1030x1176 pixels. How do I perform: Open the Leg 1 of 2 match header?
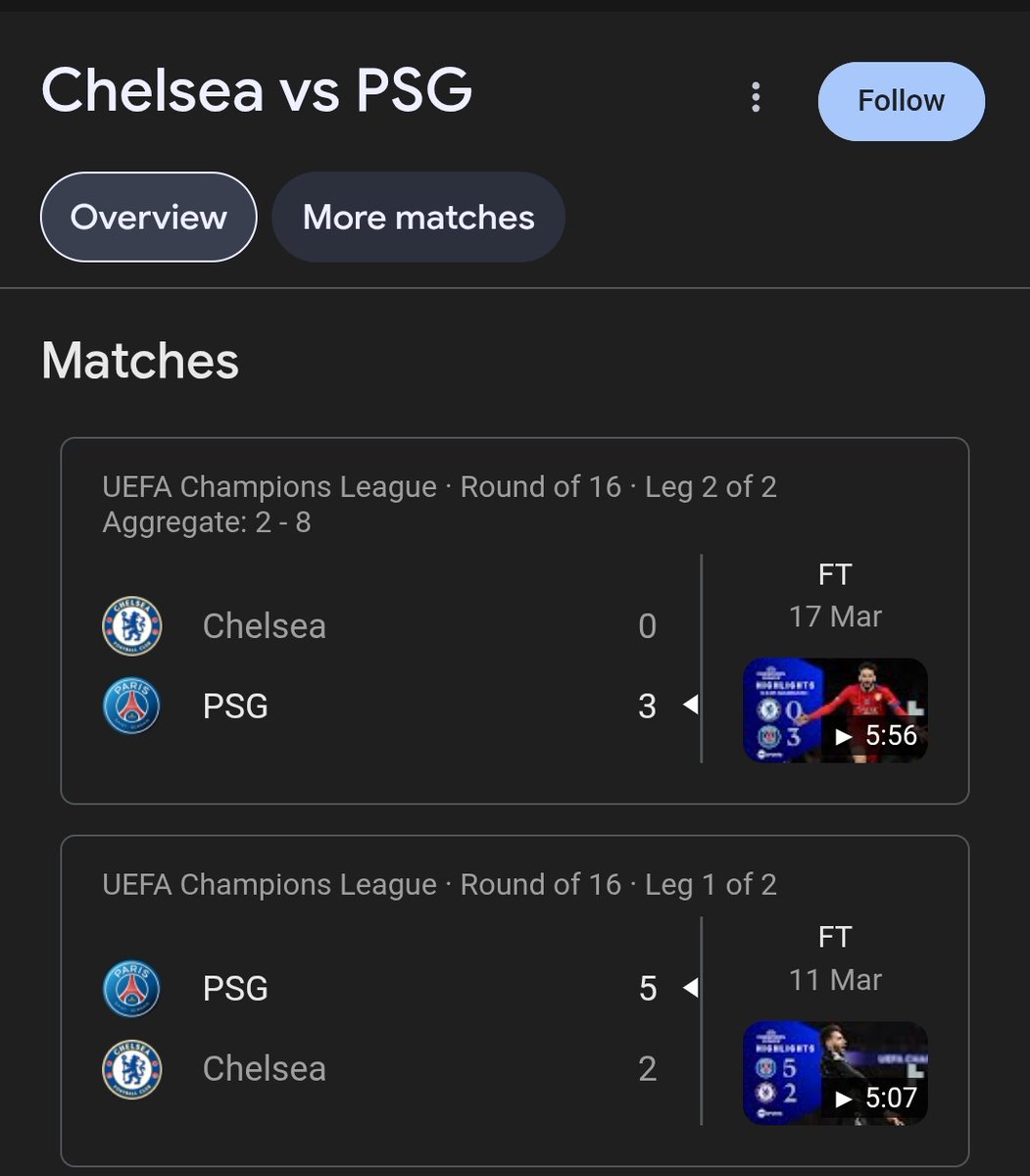pos(440,885)
